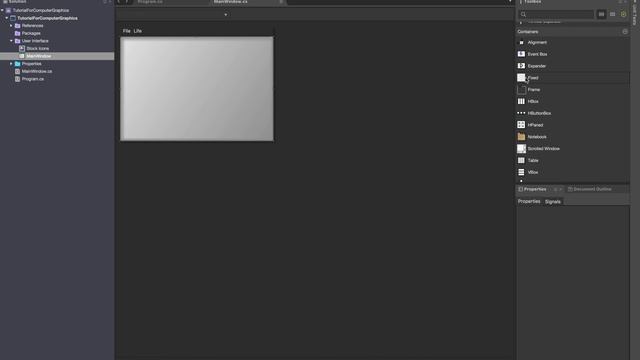Open the Properties pad tab
This screenshot has height=360, width=640.
point(535,189)
